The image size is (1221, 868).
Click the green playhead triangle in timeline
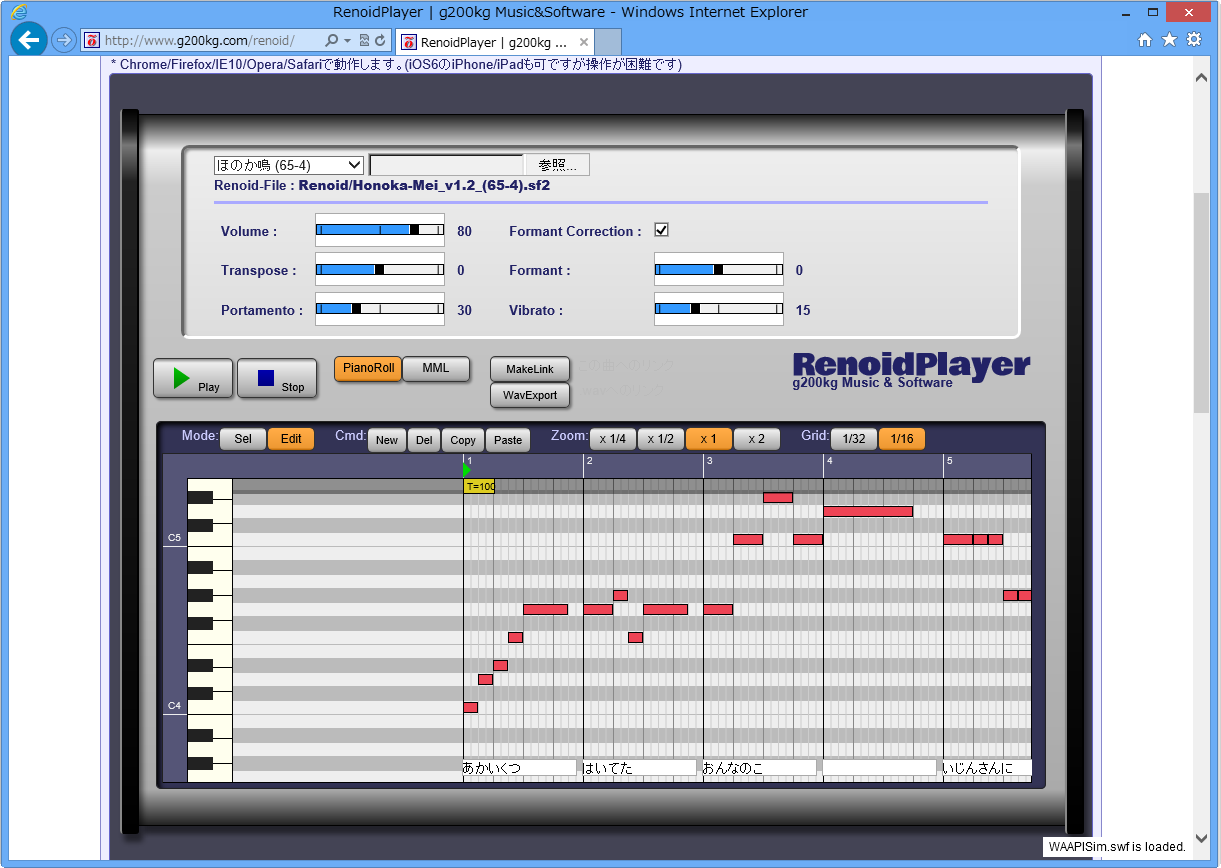467,469
